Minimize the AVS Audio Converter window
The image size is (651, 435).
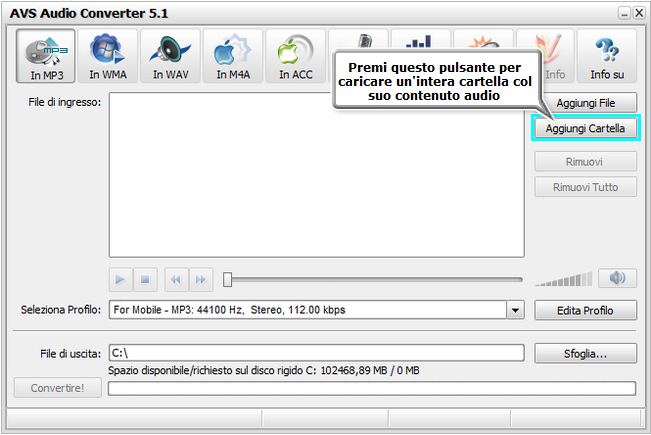point(624,13)
